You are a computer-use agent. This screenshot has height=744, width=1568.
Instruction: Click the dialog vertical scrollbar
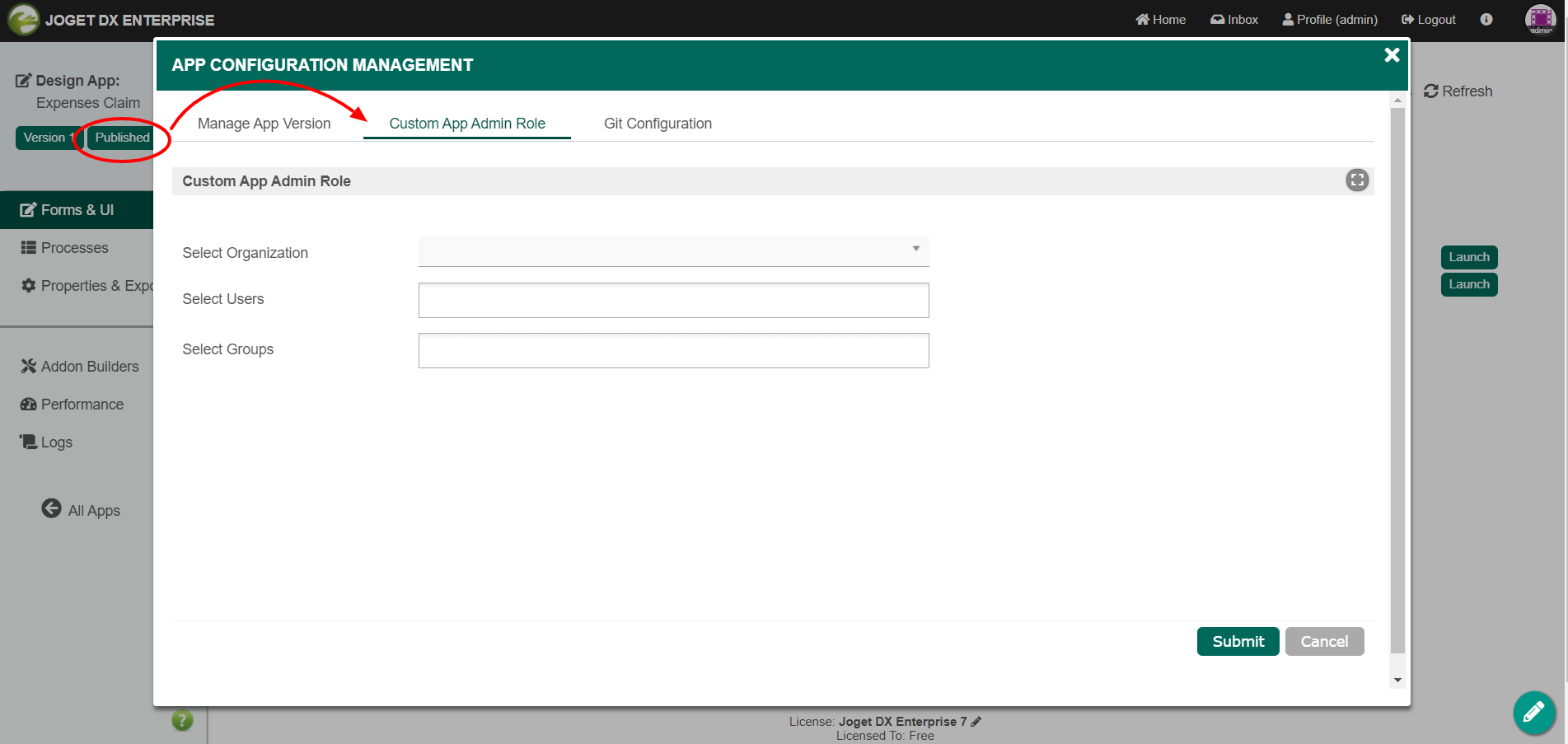click(1397, 379)
